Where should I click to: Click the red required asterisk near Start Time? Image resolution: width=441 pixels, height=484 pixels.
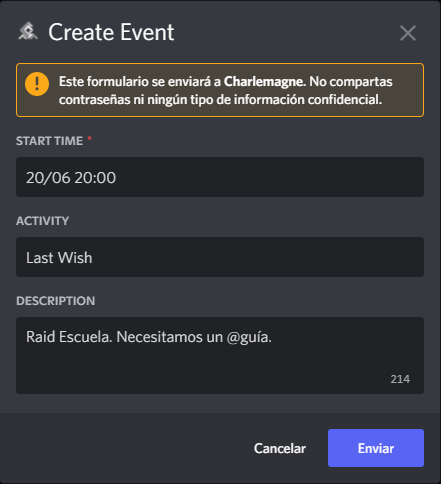pos(89,138)
